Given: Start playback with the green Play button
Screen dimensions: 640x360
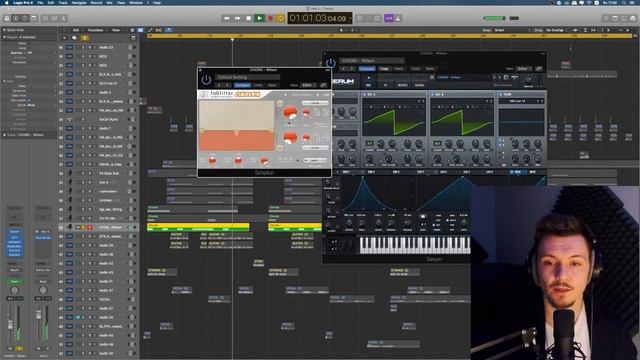Looking at the screenshot, I should [259, 18].
